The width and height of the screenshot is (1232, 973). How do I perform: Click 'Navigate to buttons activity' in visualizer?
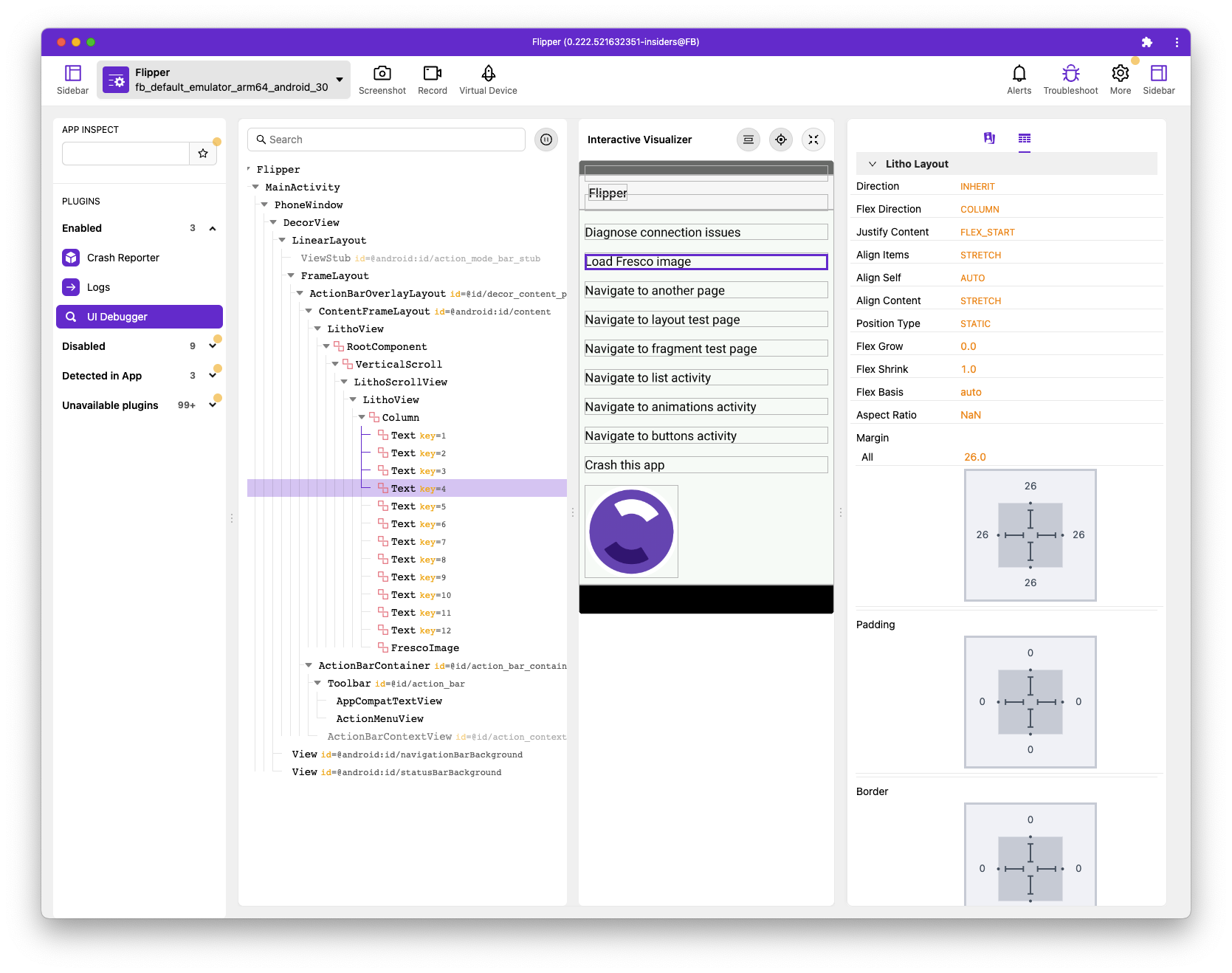[x=706, y=436]
